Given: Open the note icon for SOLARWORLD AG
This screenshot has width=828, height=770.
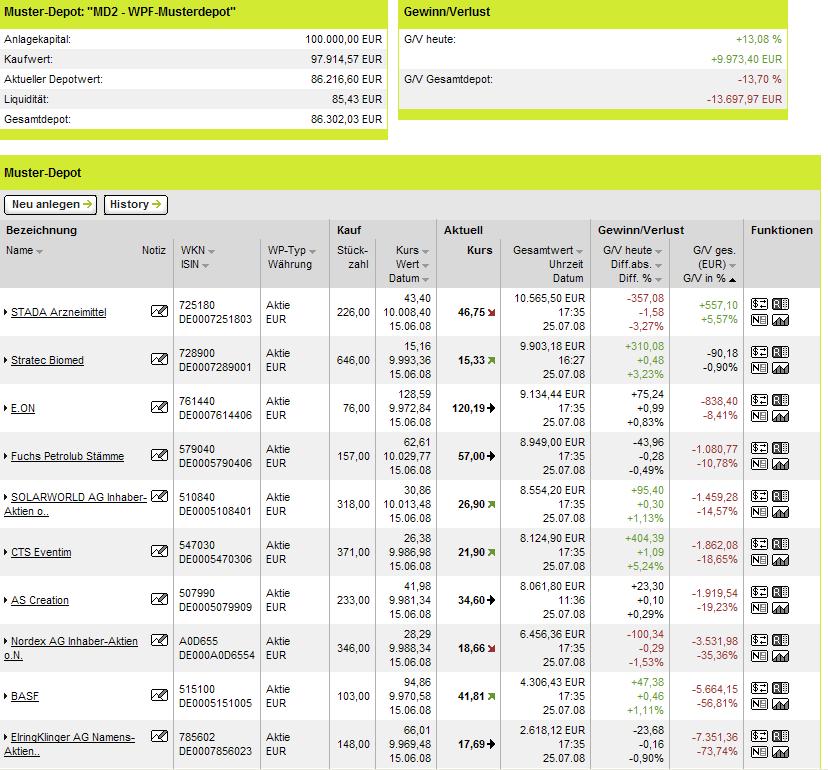Looking at the screenshot, I should [159, 496].
